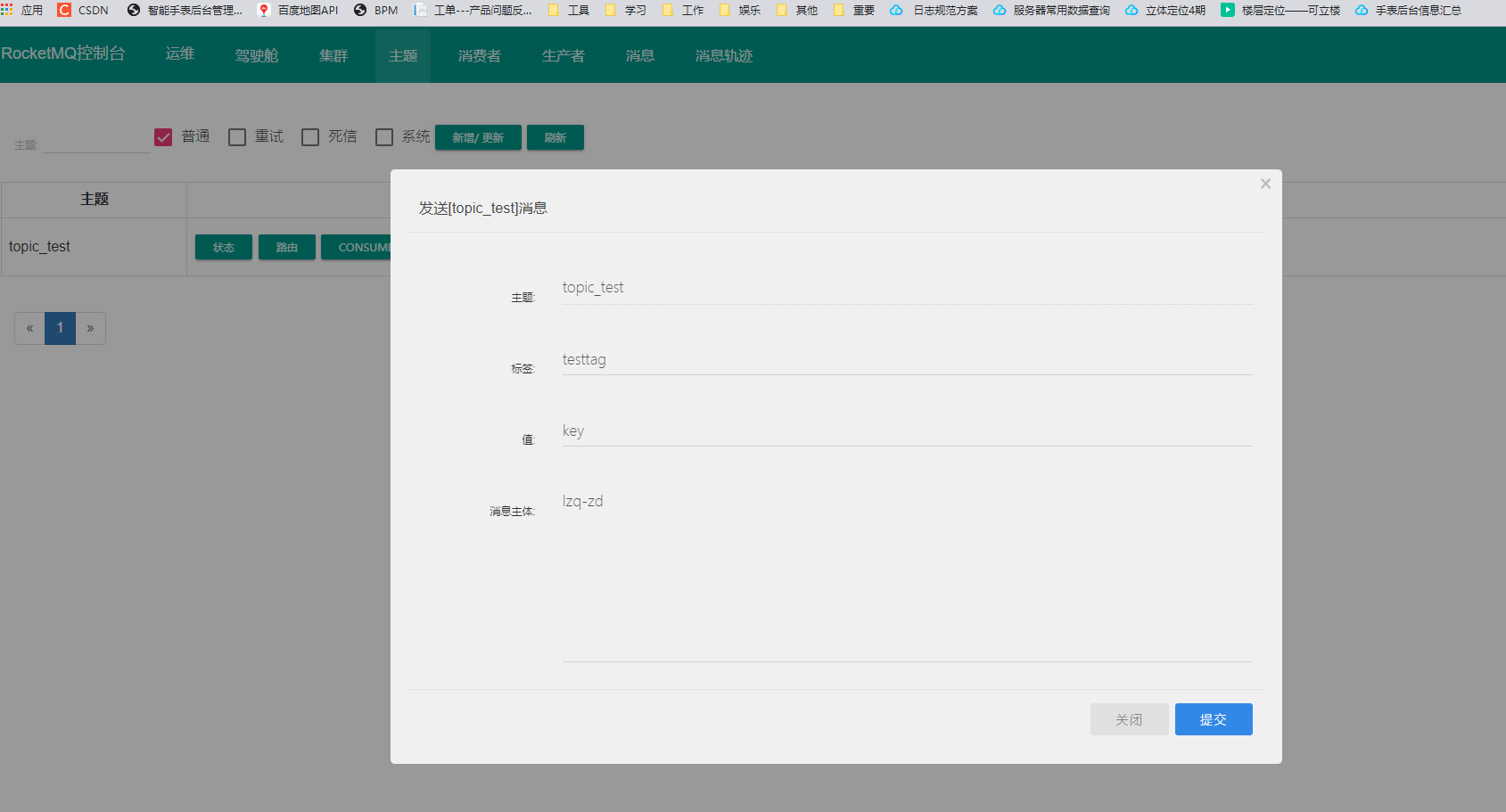Go to the 驾驶舱 tab
Image resolution: width=1506 pixels, height=812 pixels.
[x=257, y=55]
